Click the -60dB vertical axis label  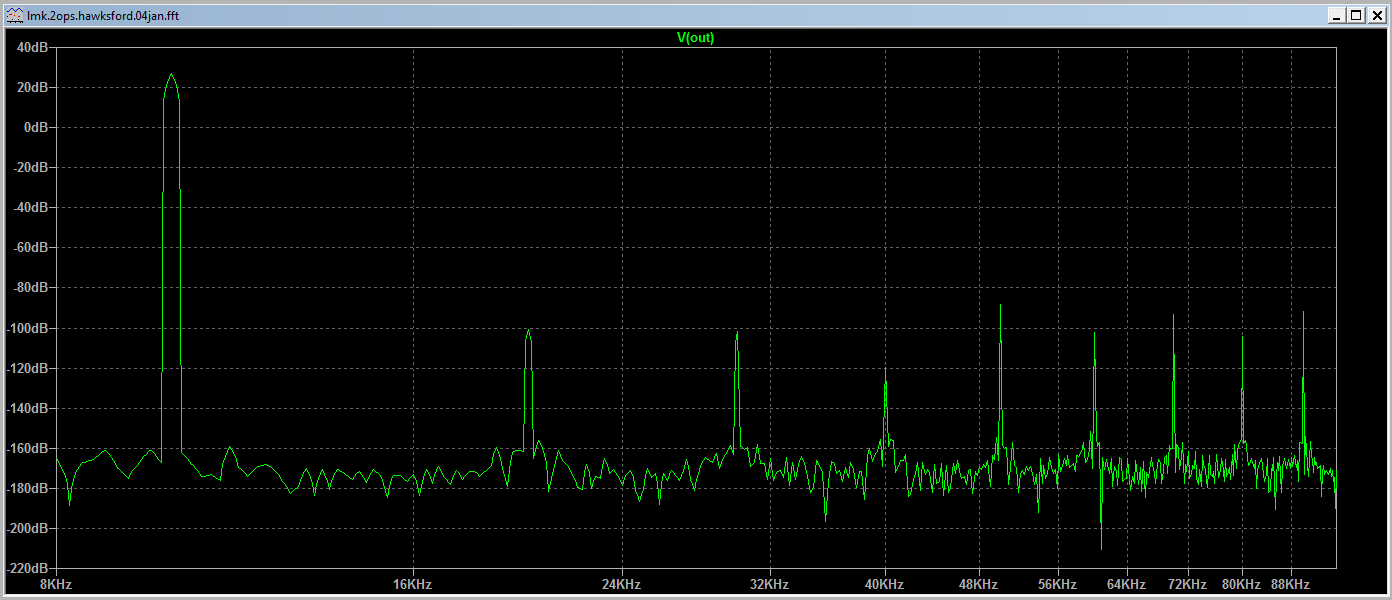(30, 248)
